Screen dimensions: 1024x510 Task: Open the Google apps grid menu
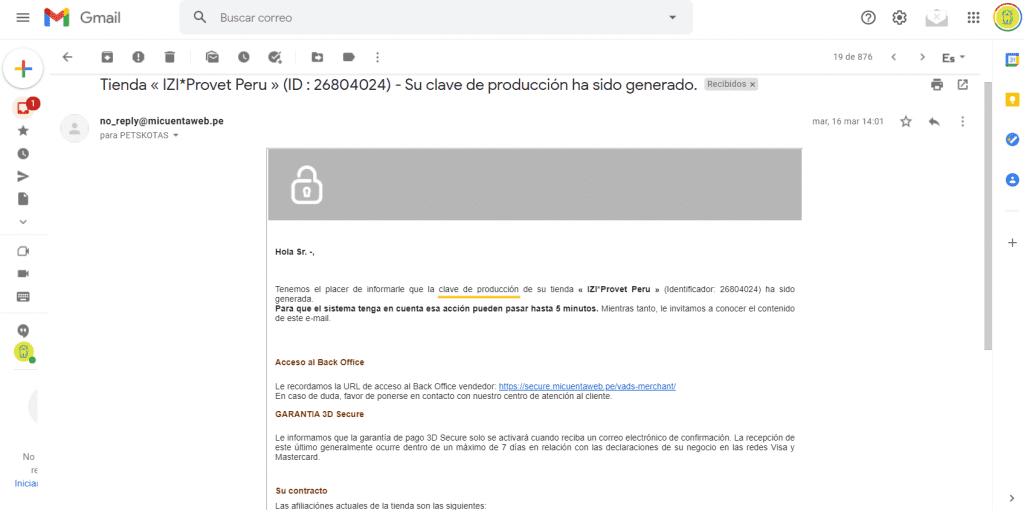973,18
